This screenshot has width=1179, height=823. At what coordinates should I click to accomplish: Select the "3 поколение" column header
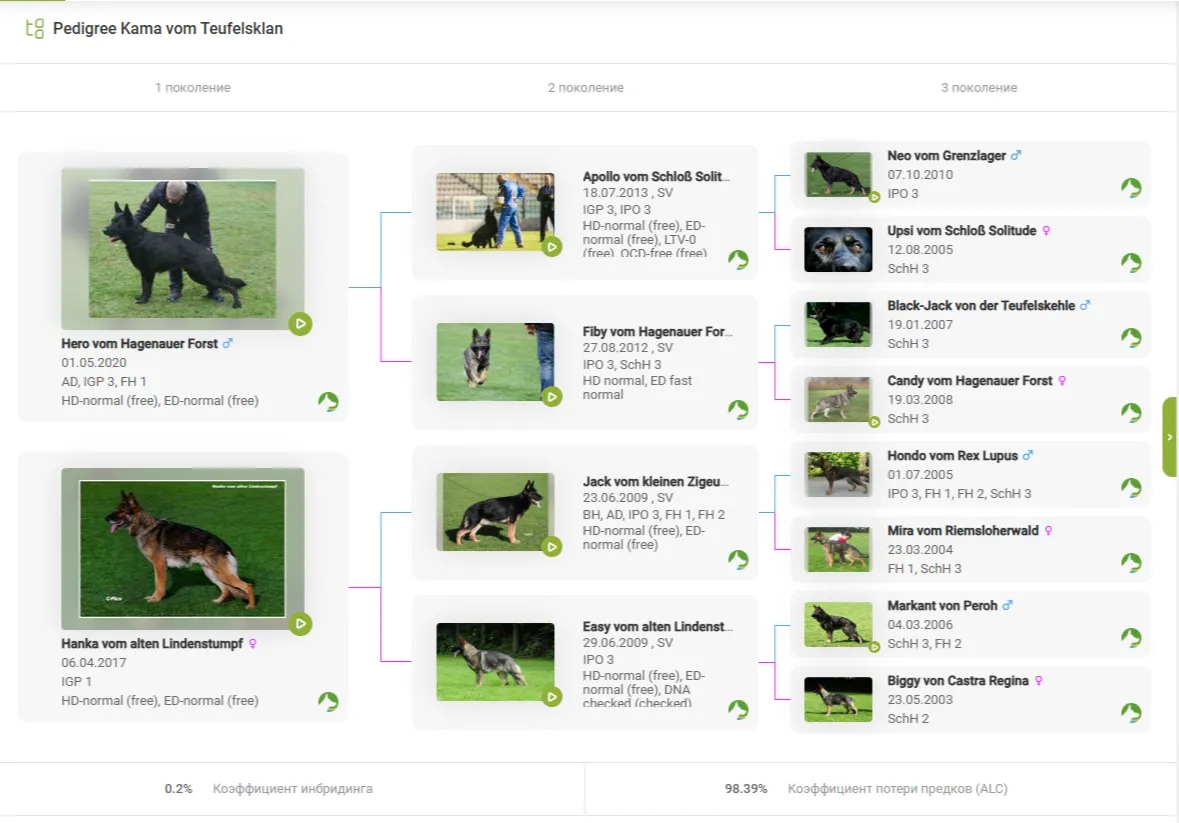(978, 88)
